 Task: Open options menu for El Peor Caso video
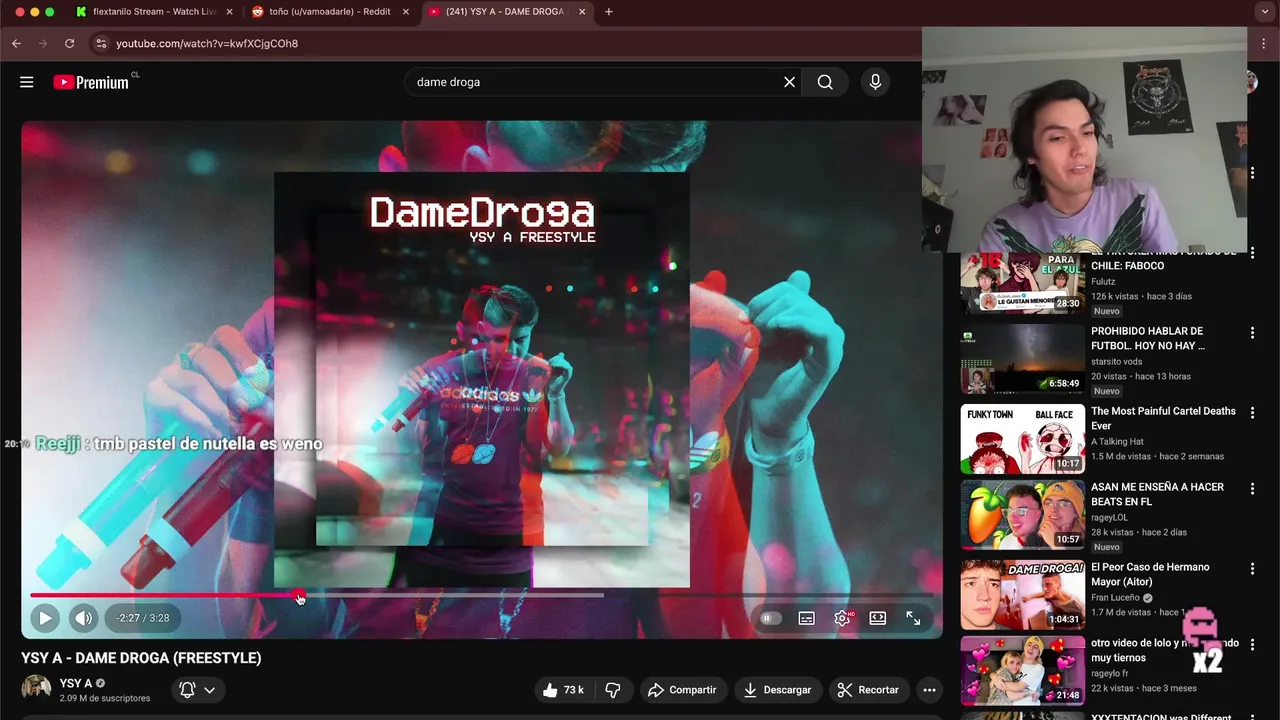(1252, 569)
